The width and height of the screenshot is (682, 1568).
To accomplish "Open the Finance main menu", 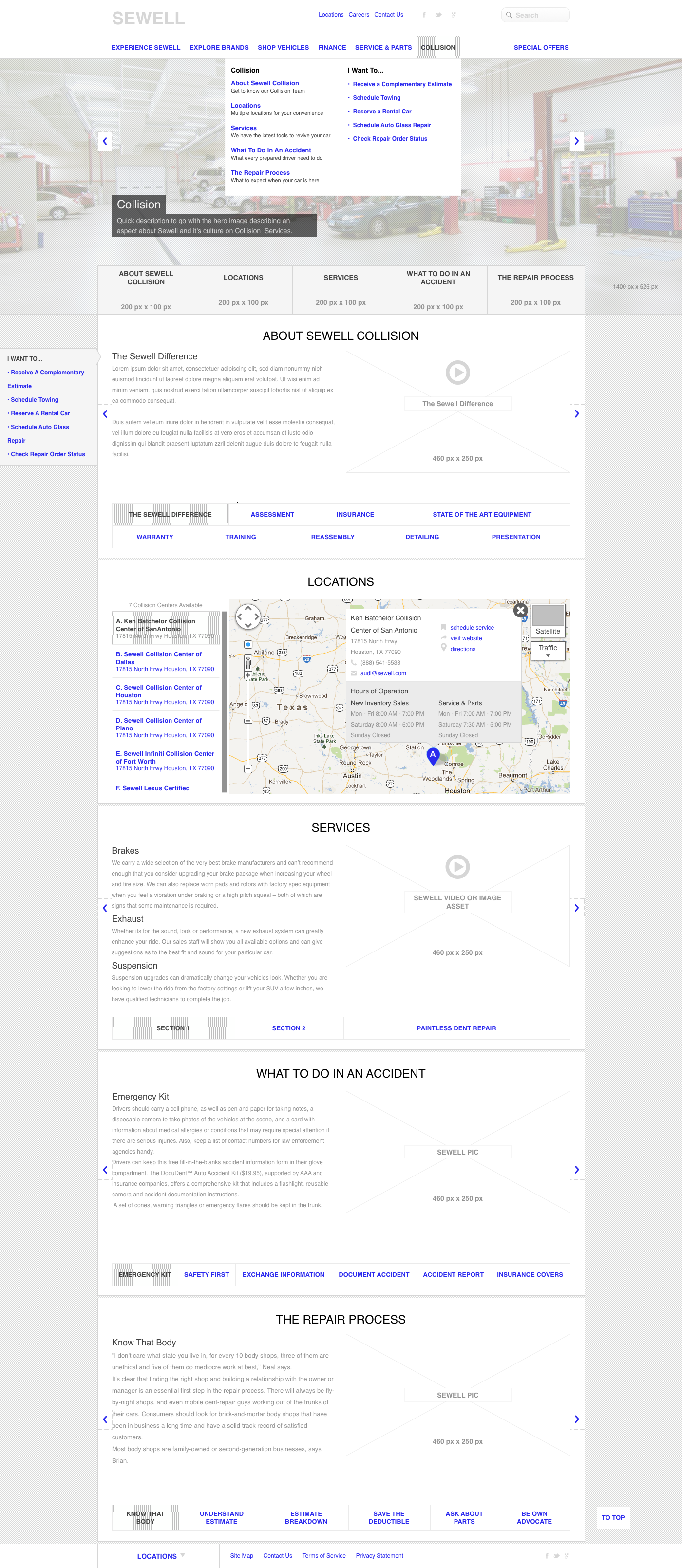I will 332,48.
